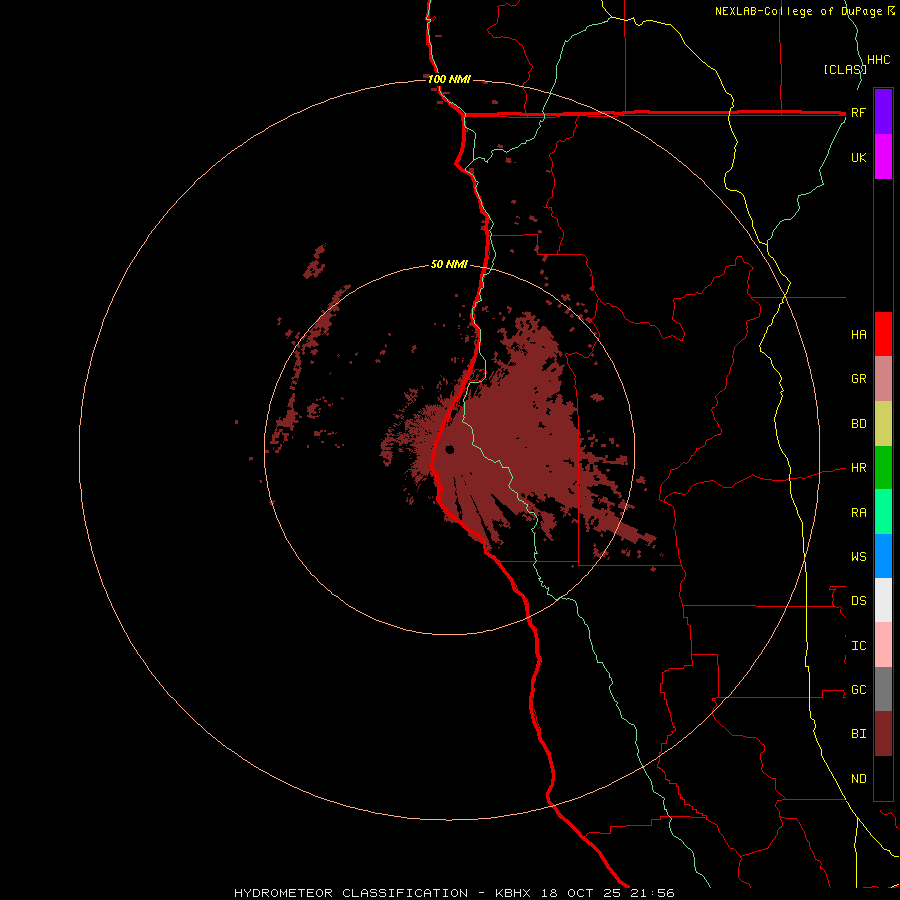900x900 pixels.
Task: Click the ND black legend swatch
Action: click(x=883, y=778)
